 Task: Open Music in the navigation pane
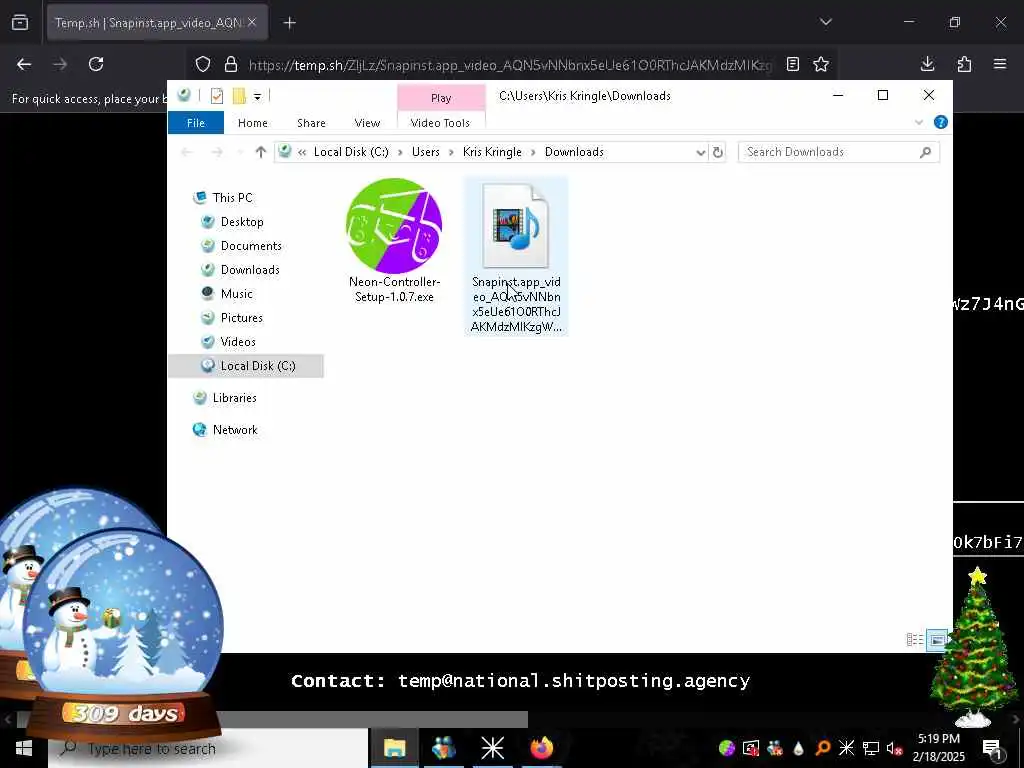236,294
